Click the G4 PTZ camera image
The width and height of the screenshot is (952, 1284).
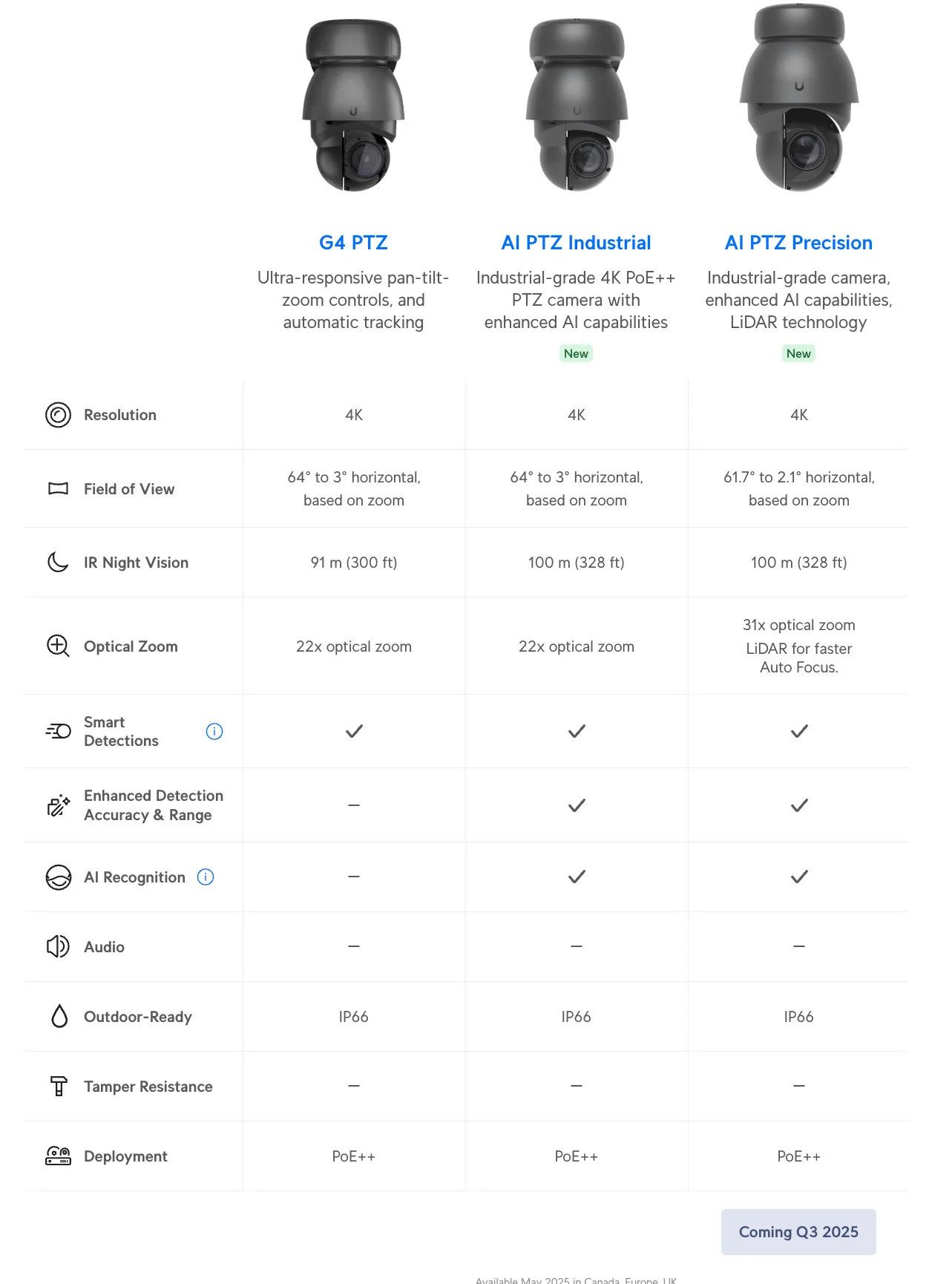click(x=353, y=105)
